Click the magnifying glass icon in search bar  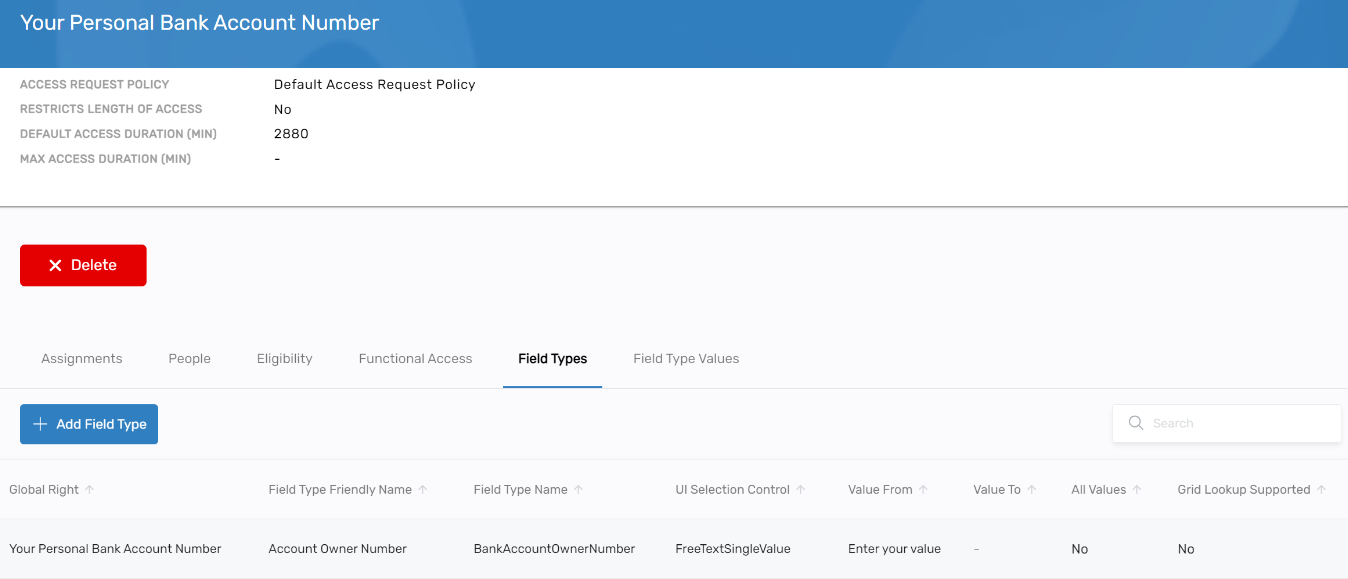(1135, 422)
